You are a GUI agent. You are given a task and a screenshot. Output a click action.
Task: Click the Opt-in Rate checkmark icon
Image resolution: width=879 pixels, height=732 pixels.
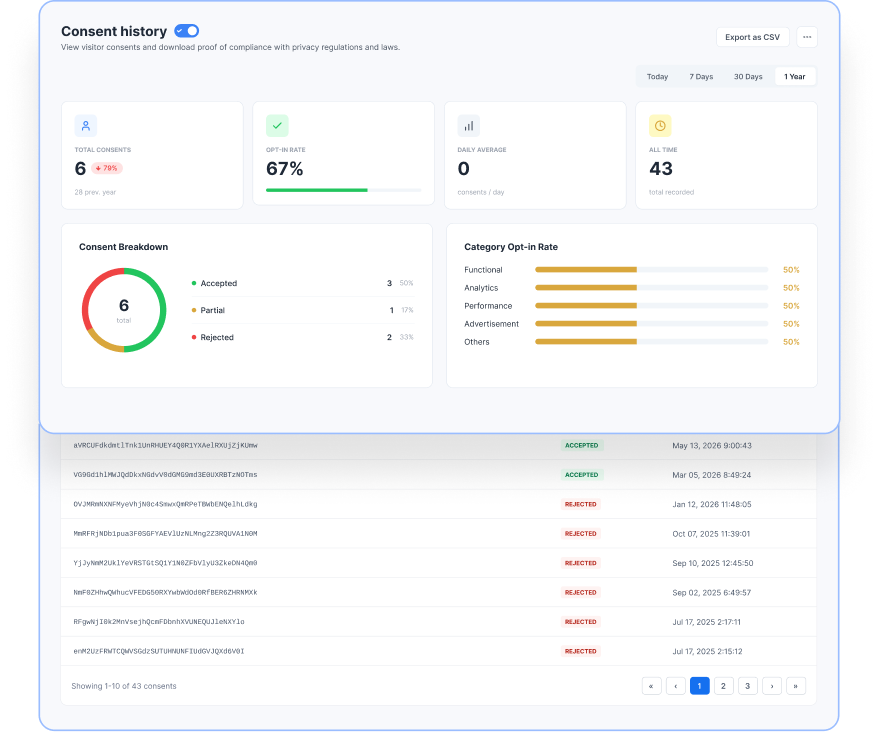pos(277,126)
